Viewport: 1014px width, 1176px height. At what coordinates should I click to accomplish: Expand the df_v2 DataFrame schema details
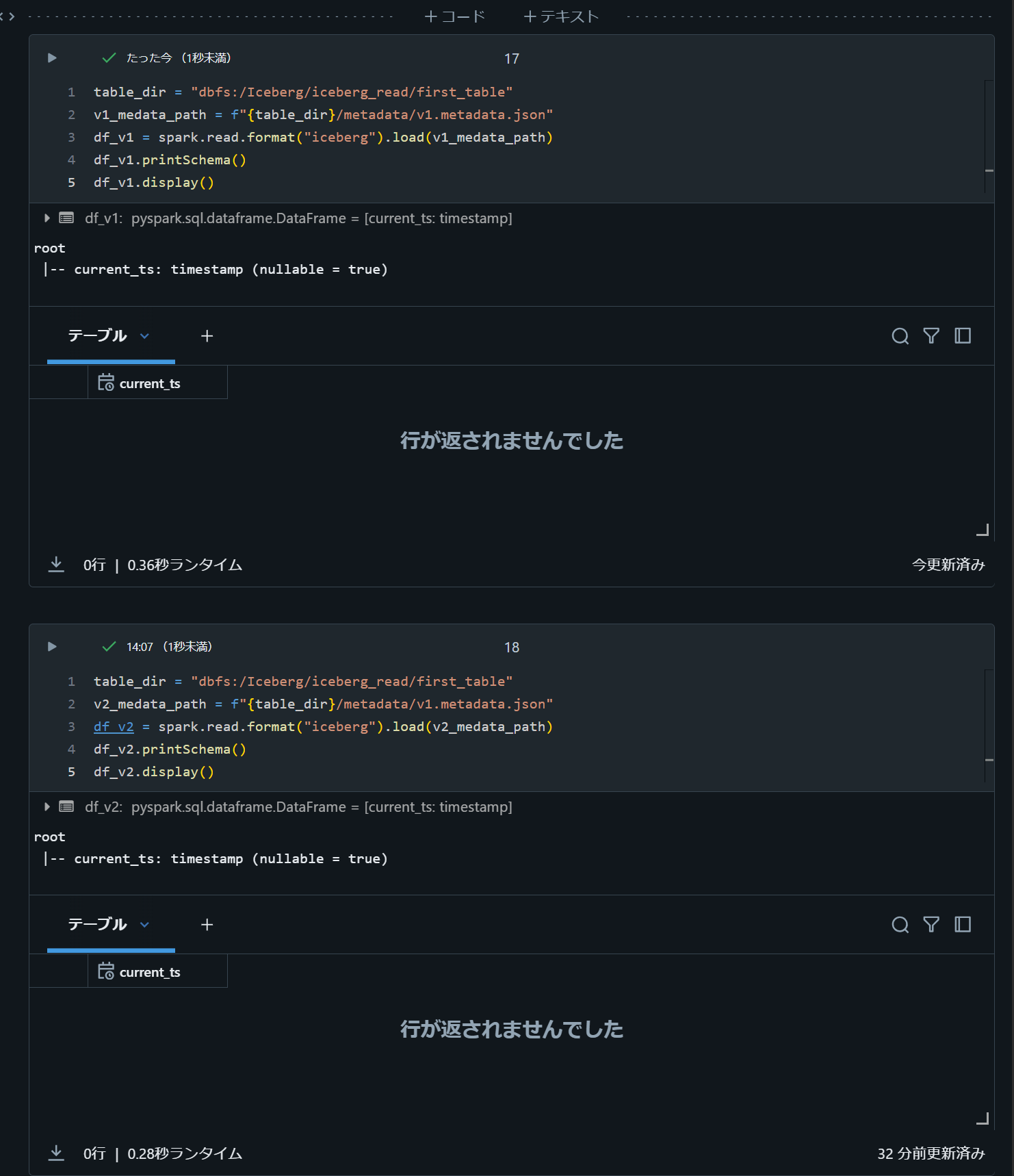(x=47, y=807)
